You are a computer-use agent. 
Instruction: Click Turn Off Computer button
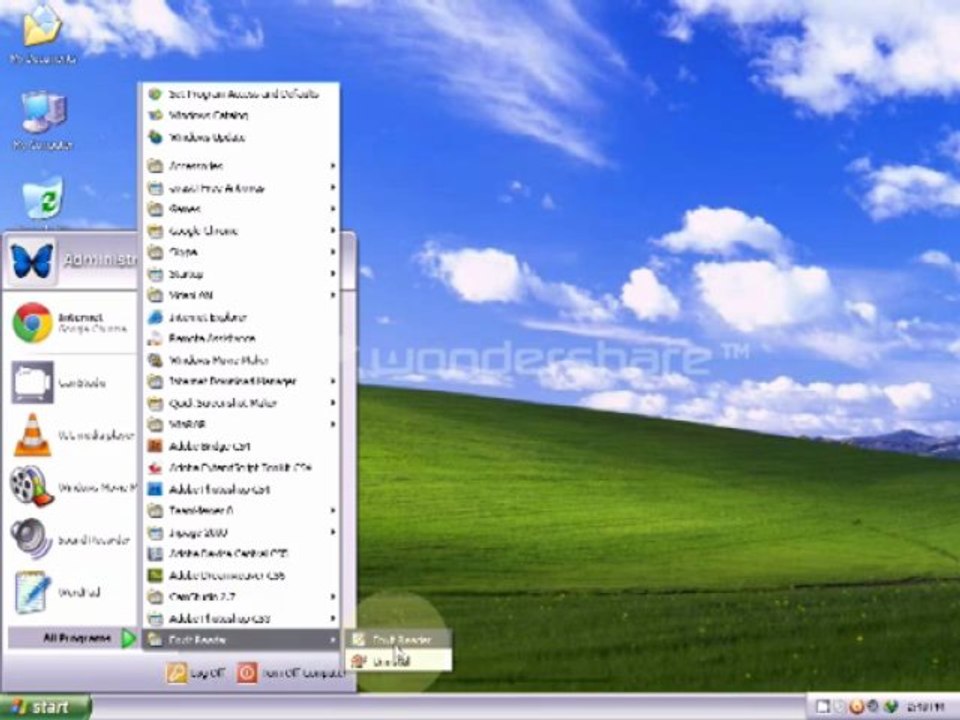[291, 673]
